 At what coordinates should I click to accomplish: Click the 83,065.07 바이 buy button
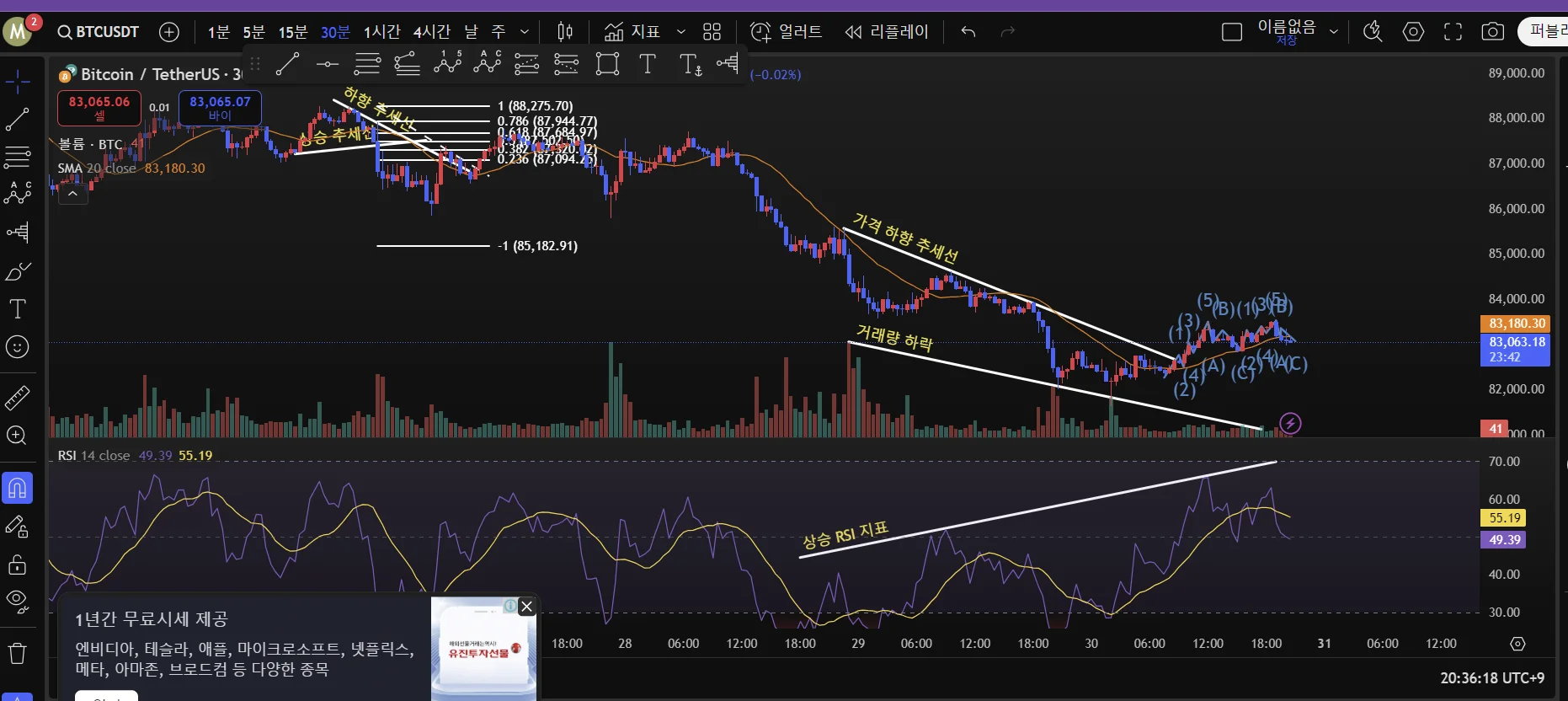pyautogui.click(x=220, y=108)
